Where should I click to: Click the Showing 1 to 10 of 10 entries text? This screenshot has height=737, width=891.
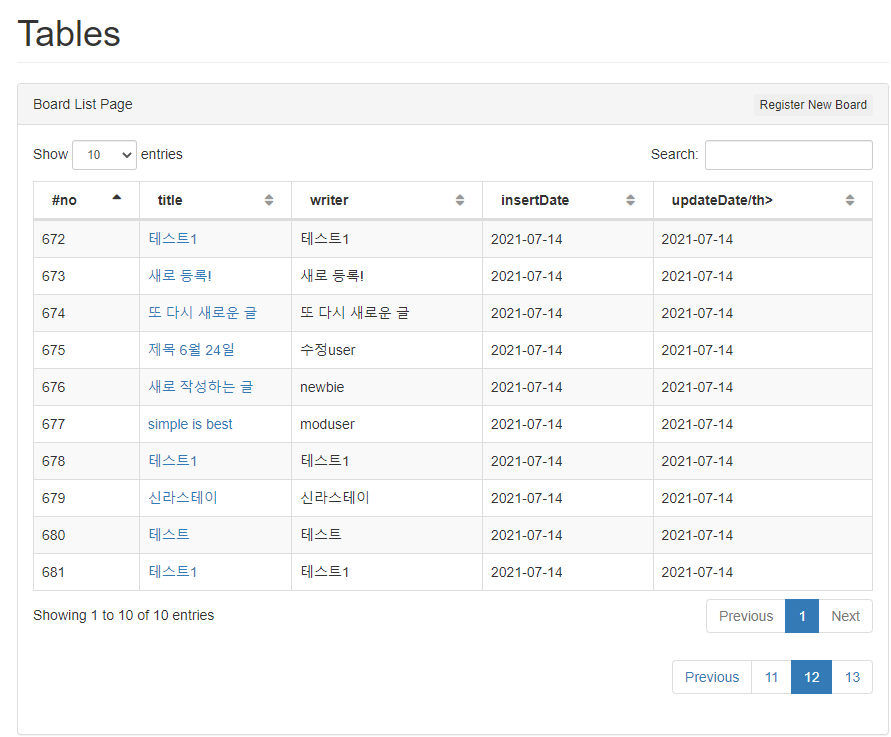tap(123, 615)
